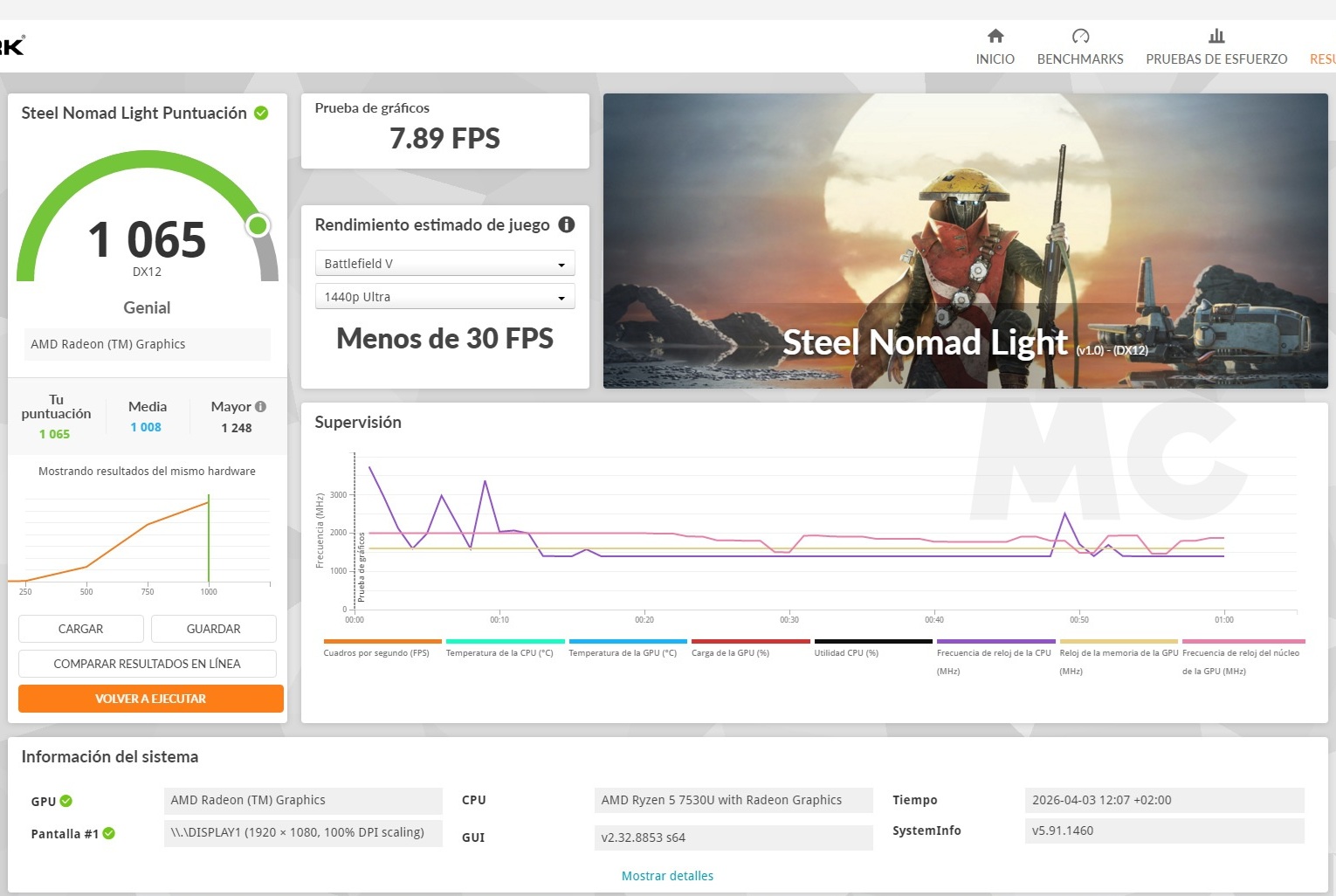This screenshot has height=896, width=1336.
Task: Click the yellow GPU memory clock color swatch
Action: [x=1119, y=640]
